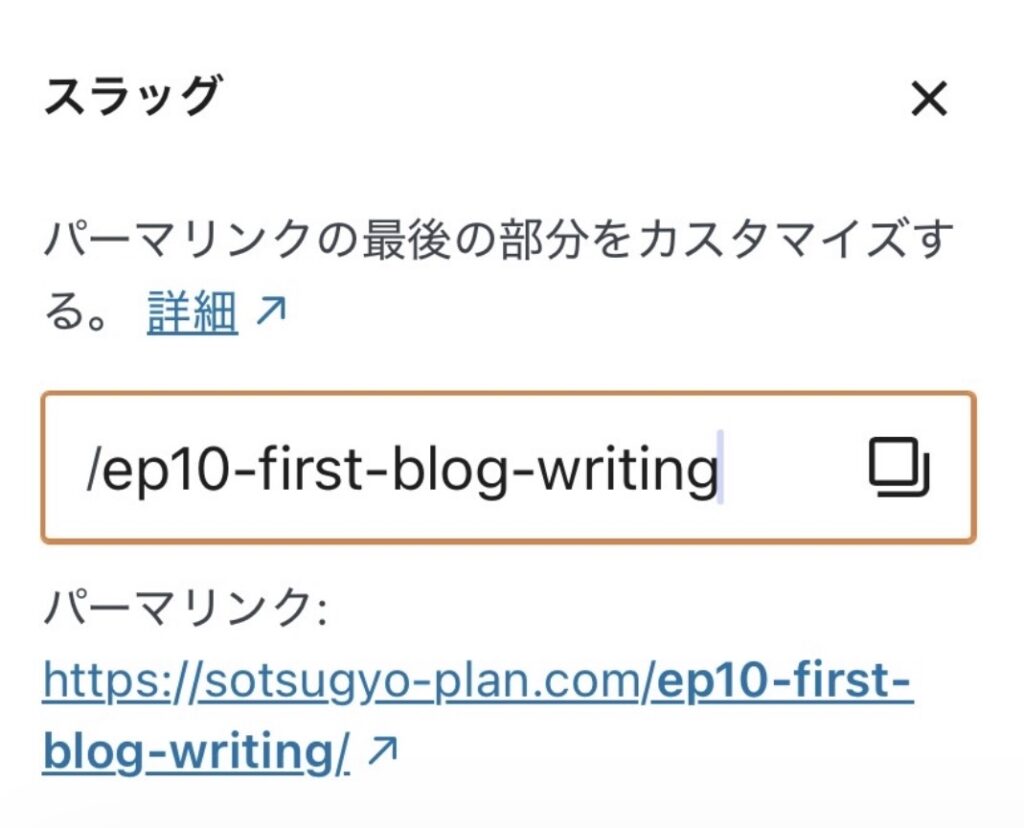Viewport: 1024px width, 828px height.
Task: Click the bold ep10-first- part of permalink
Action: [785, 681]
